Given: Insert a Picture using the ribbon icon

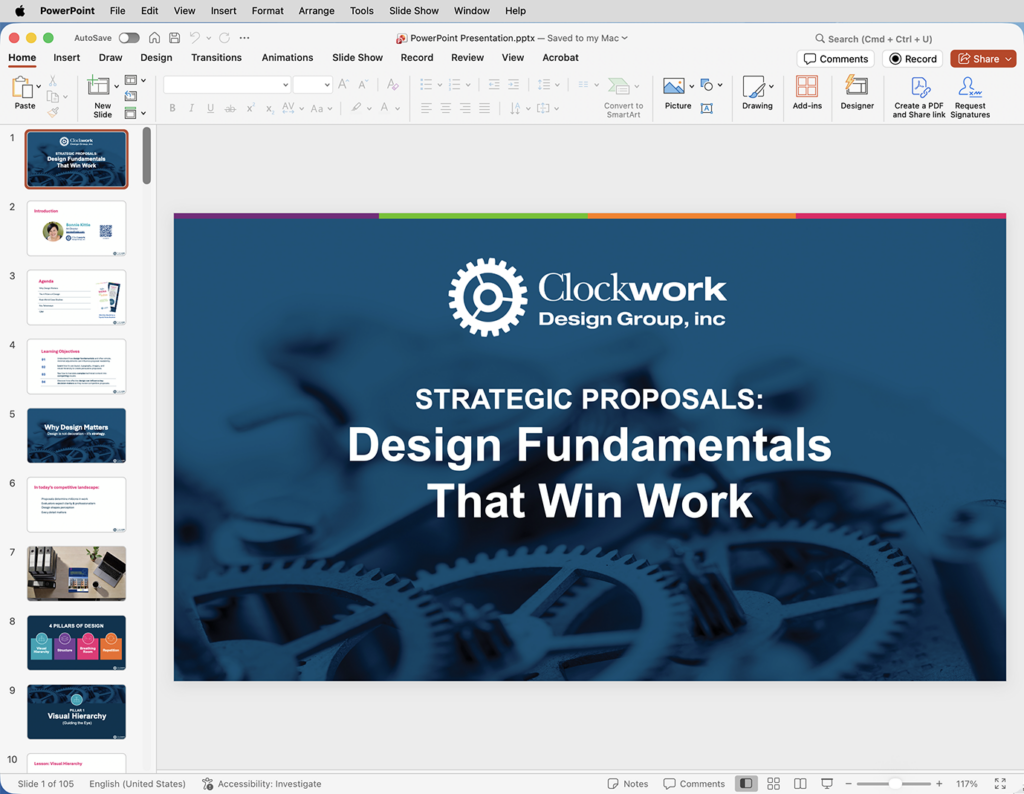Looking at the screenshot, I should [673, 86].
